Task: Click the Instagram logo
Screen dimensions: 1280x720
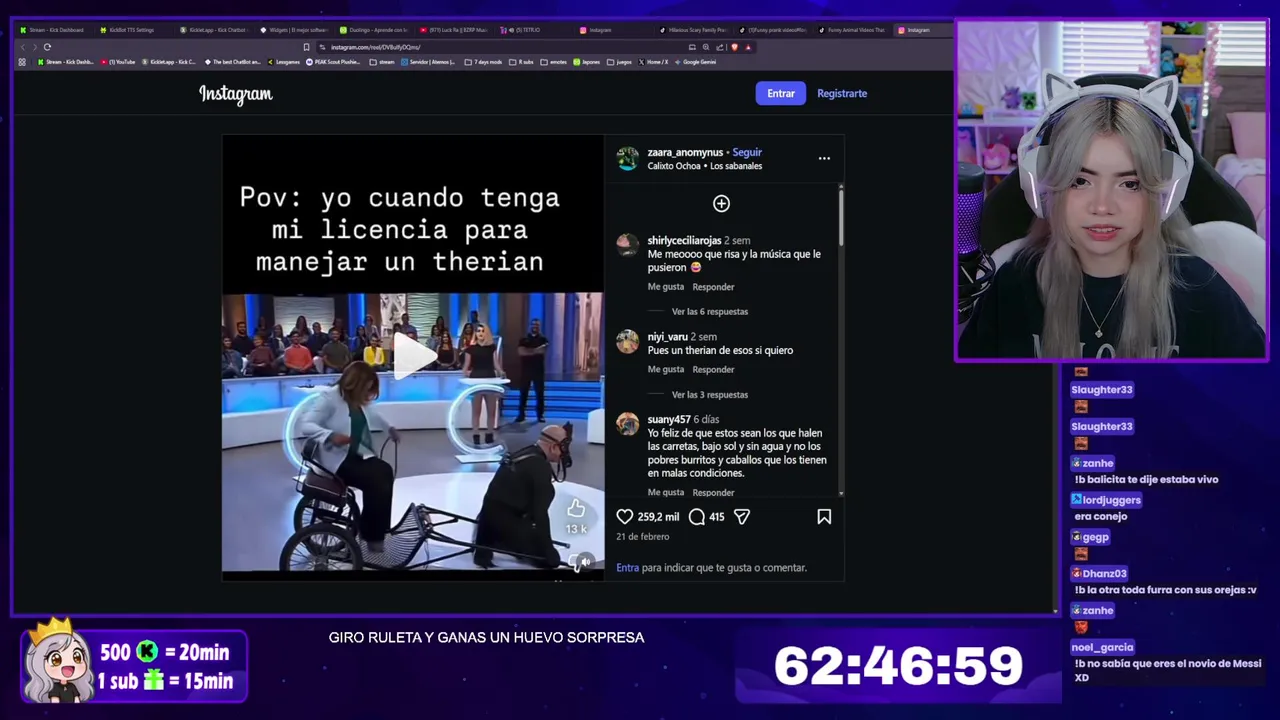Action: (x=235, y=94)
